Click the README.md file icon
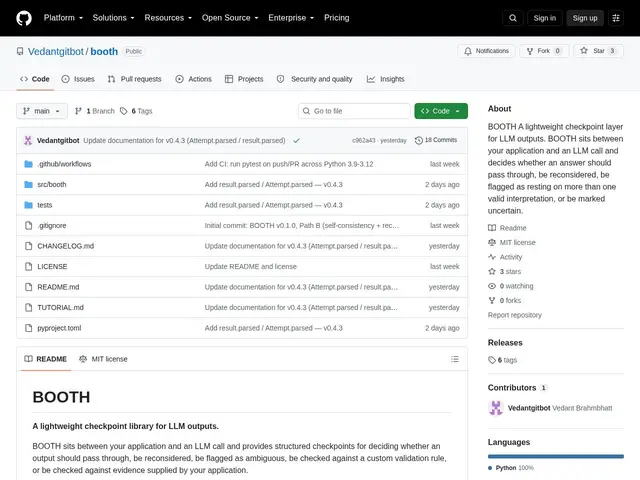Image resolution: width=640 pixels, height=480 pixels. [28, 287]
